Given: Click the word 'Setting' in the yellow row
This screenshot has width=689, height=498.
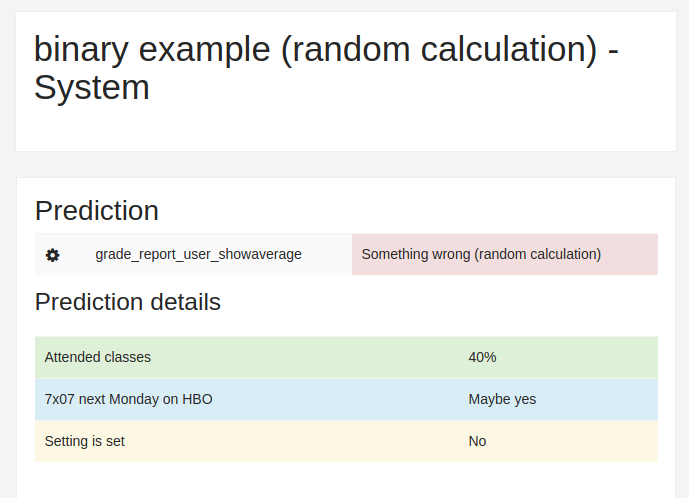Looking at the screenshot, I should tap(66, 441).
